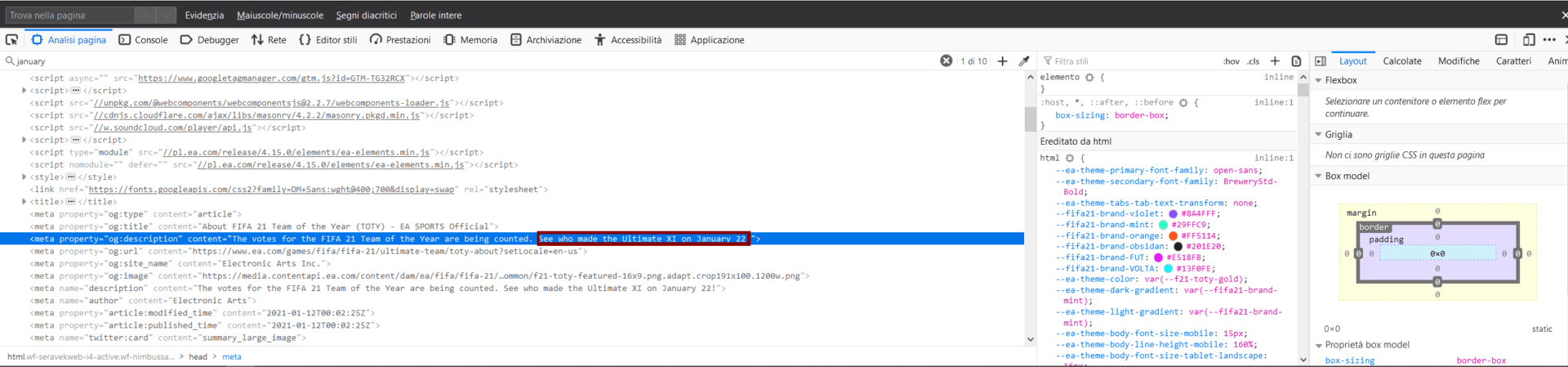Open color picker for fifa21-brand-mint swatch
The image size is (1568, 367).
(1163, 224)
